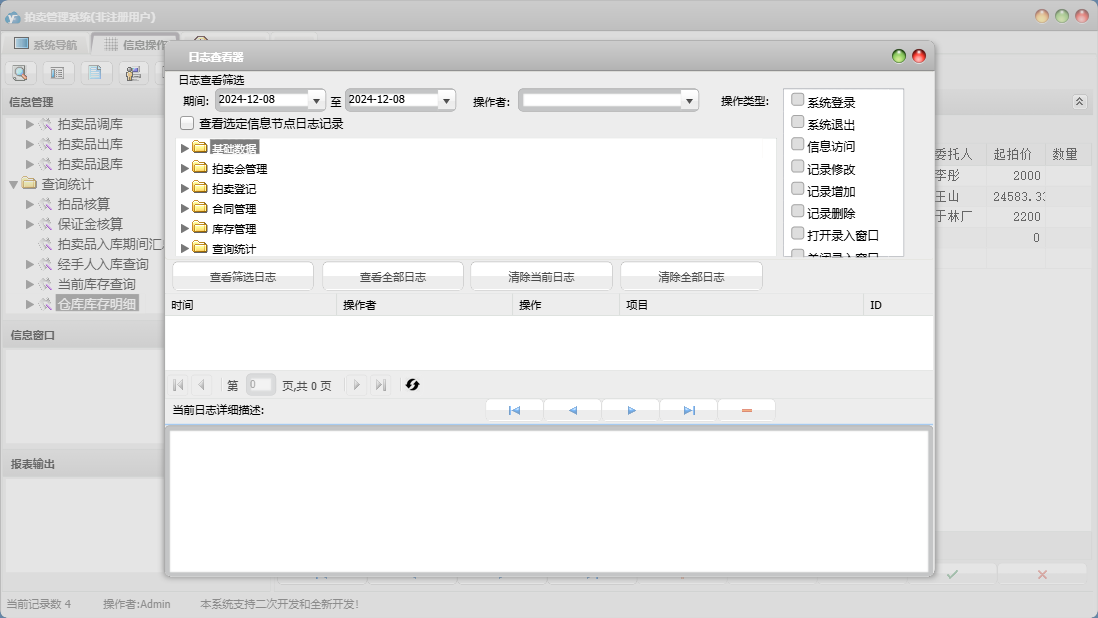Expand the 基础数据 tree node
The image size is (1098, 618).
click(x=185, y=148)
